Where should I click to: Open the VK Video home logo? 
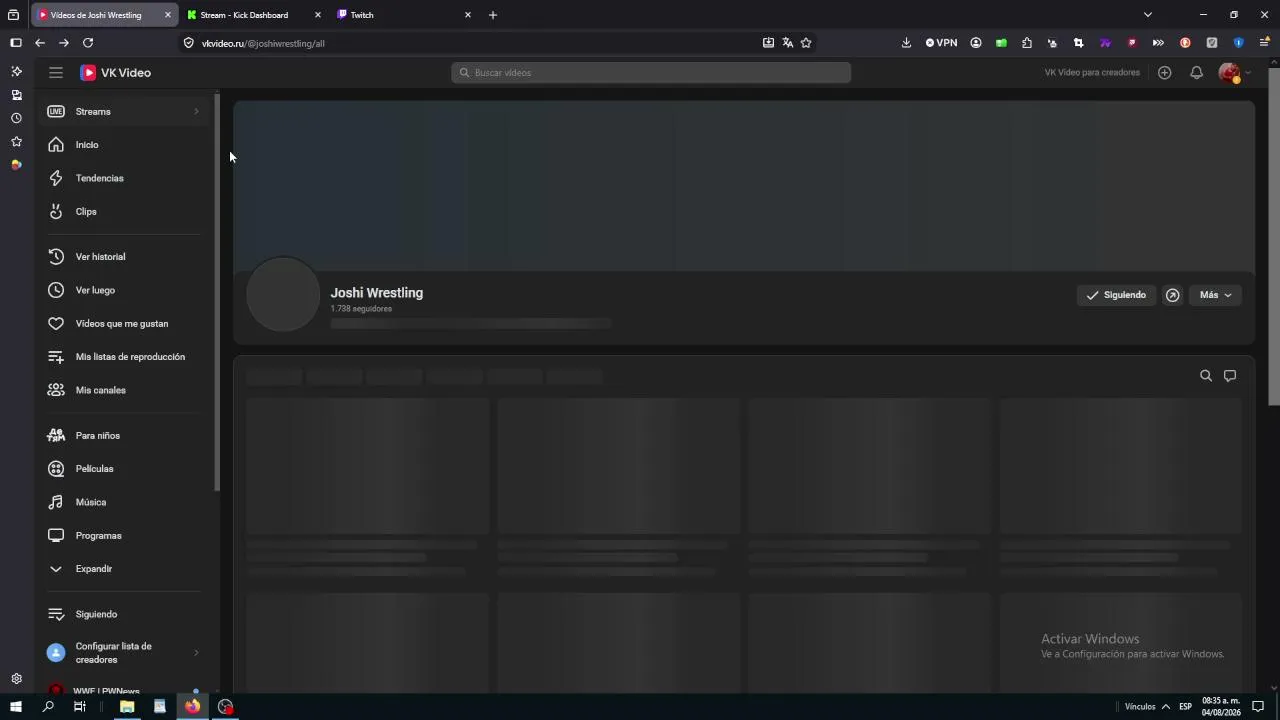116,72
